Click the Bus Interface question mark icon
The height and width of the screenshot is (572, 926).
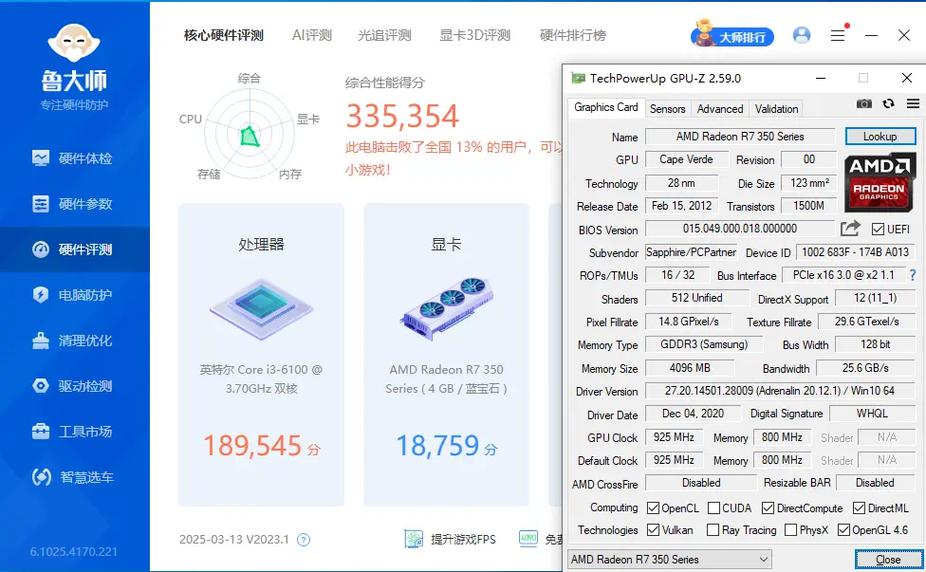point(913,275)
